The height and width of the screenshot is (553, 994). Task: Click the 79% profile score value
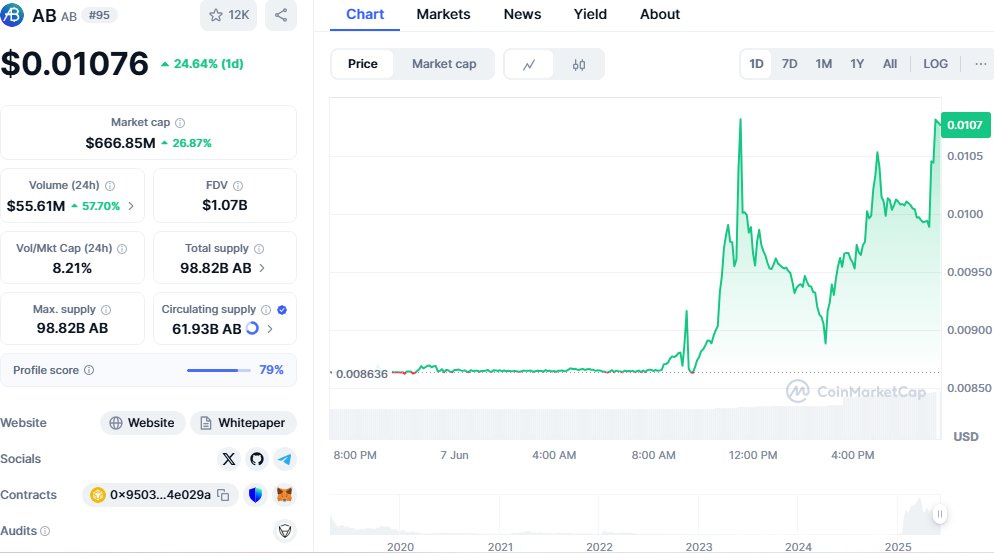(271, 370)
